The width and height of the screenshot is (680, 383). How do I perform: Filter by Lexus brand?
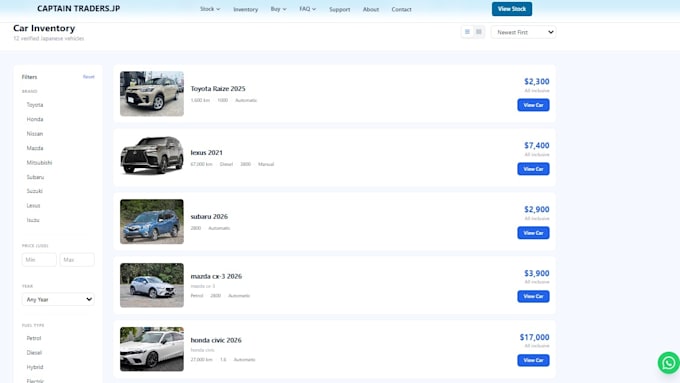(33, 205)
